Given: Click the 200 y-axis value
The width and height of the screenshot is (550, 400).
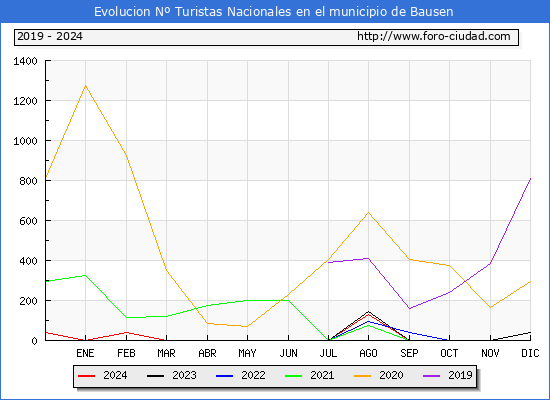Looking at the screenshot, I should coord(28,301).
